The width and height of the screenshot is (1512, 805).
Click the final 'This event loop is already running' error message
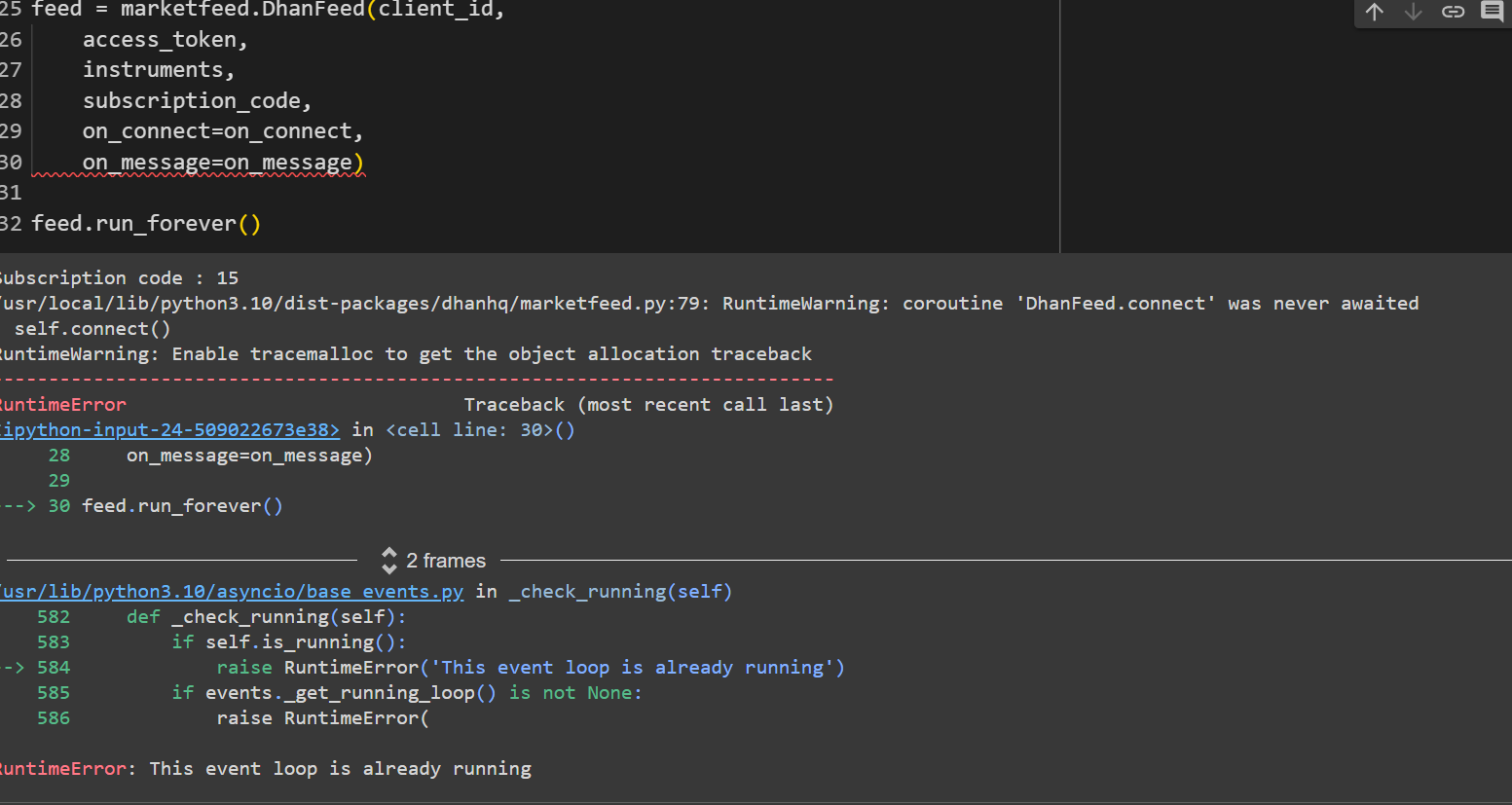pos(340,769)
